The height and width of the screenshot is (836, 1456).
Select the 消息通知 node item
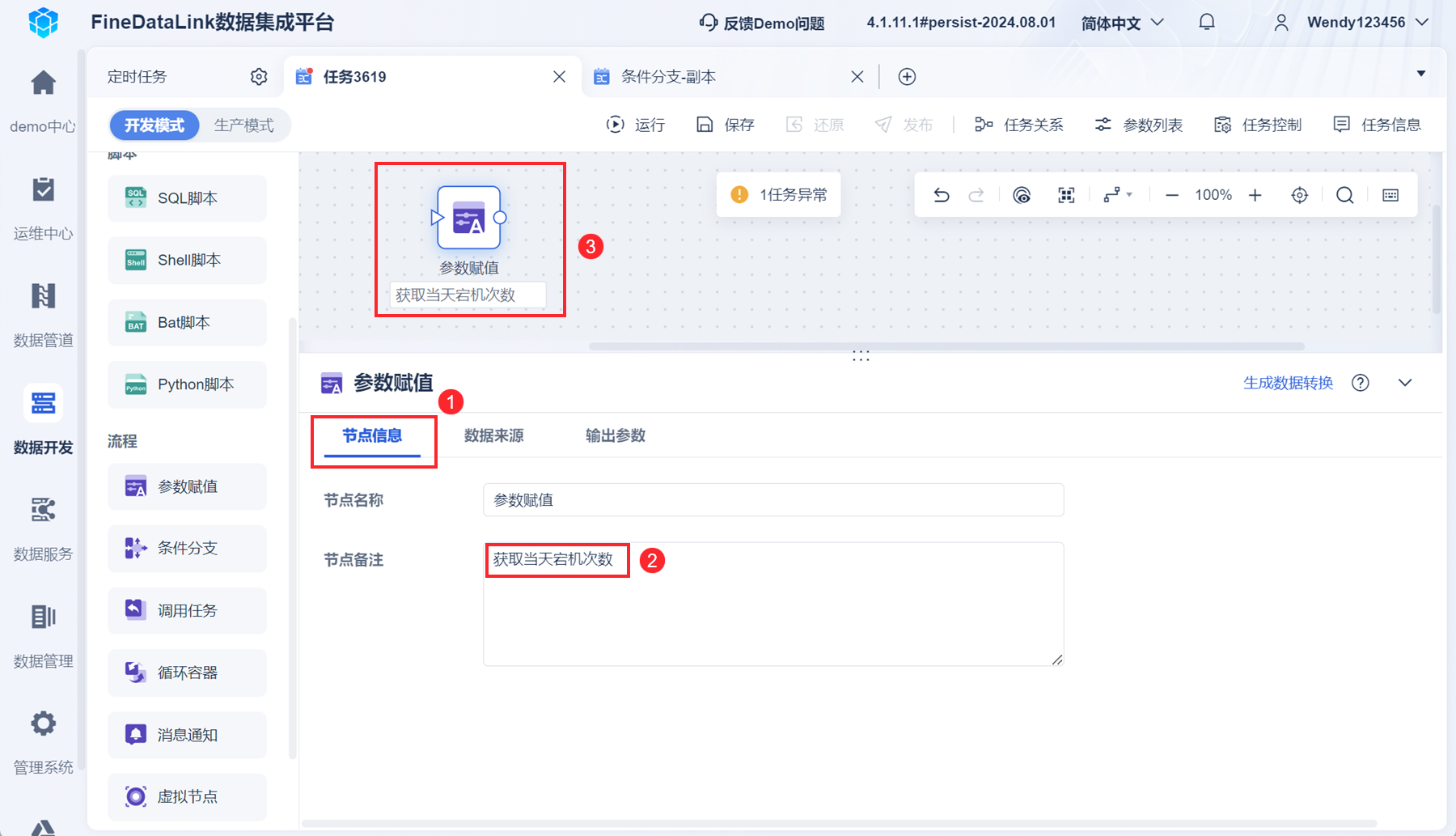[x=187, y=735]
